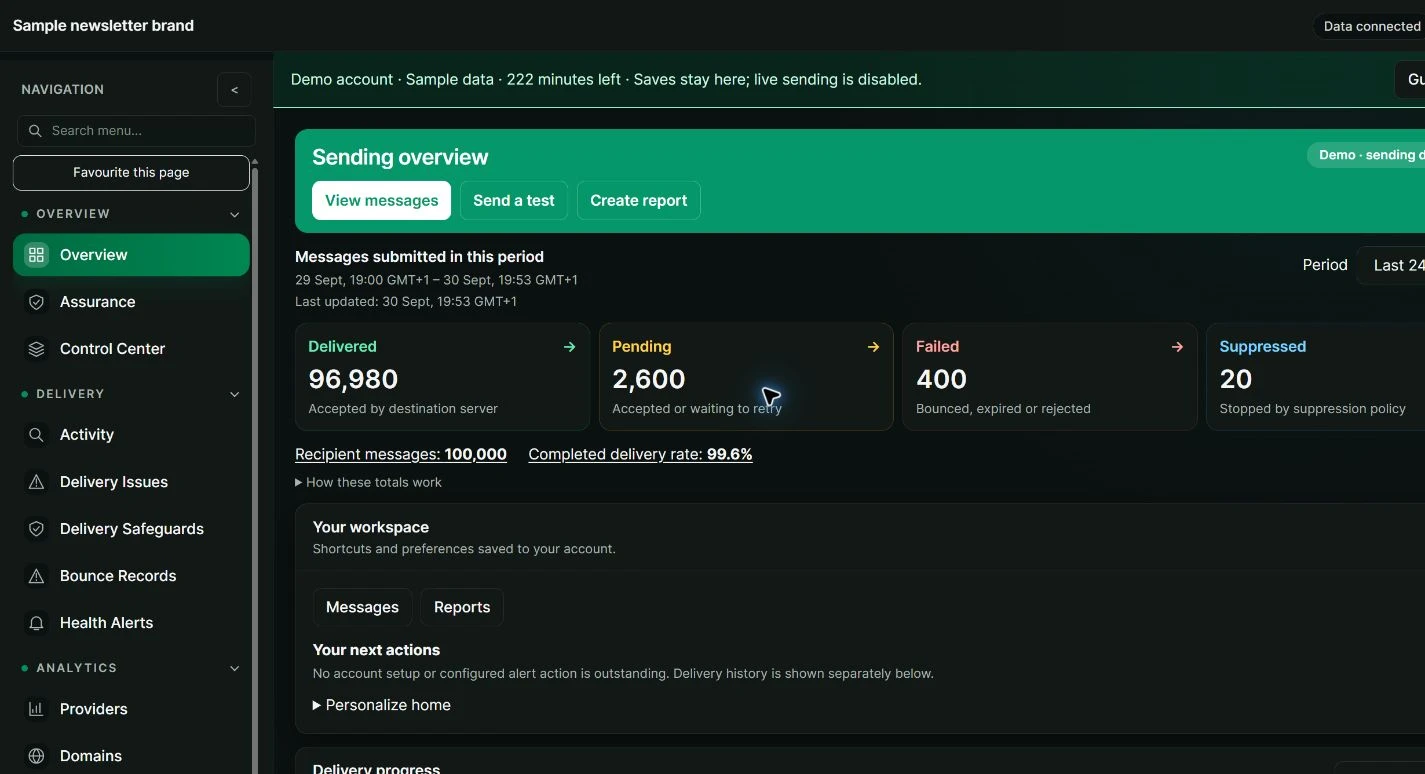
Task: Open the Reports workspace shortcut
Action: 462,607
